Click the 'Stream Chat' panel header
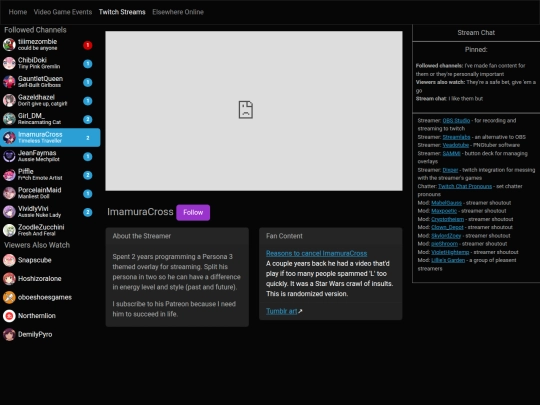 (x=476, y=33)
